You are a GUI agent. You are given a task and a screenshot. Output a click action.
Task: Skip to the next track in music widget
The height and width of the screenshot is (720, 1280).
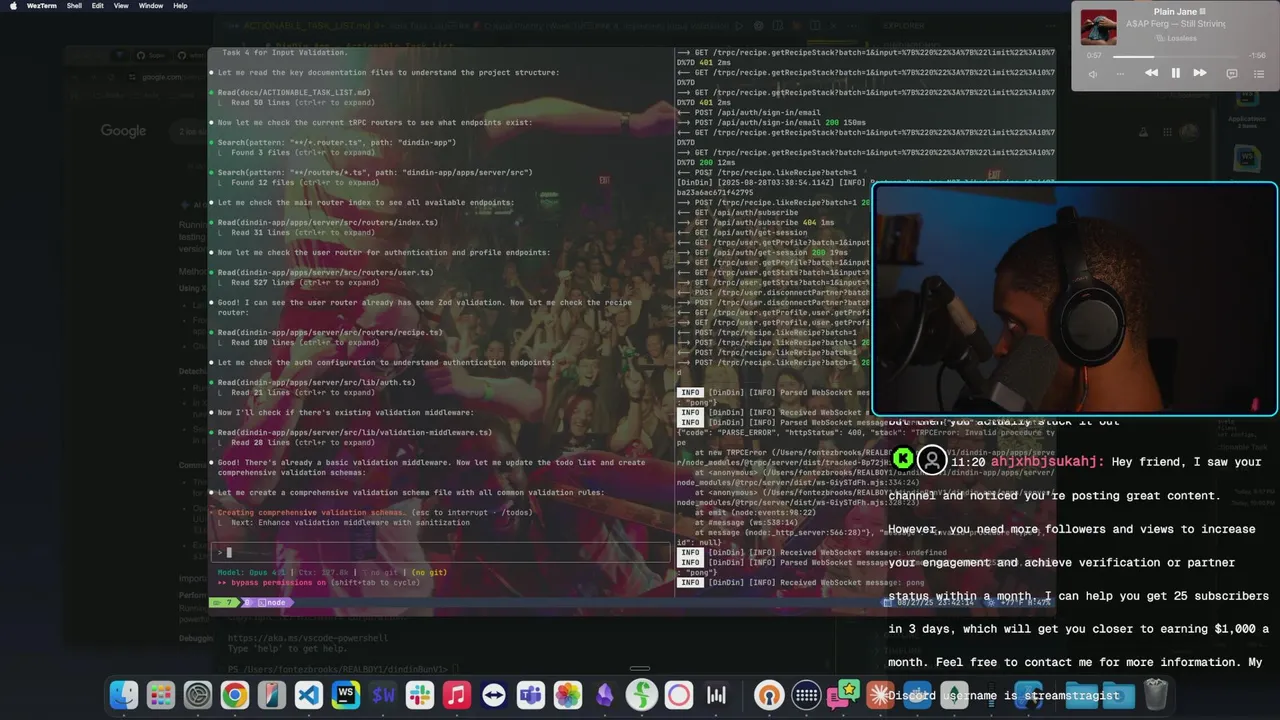1199,73
